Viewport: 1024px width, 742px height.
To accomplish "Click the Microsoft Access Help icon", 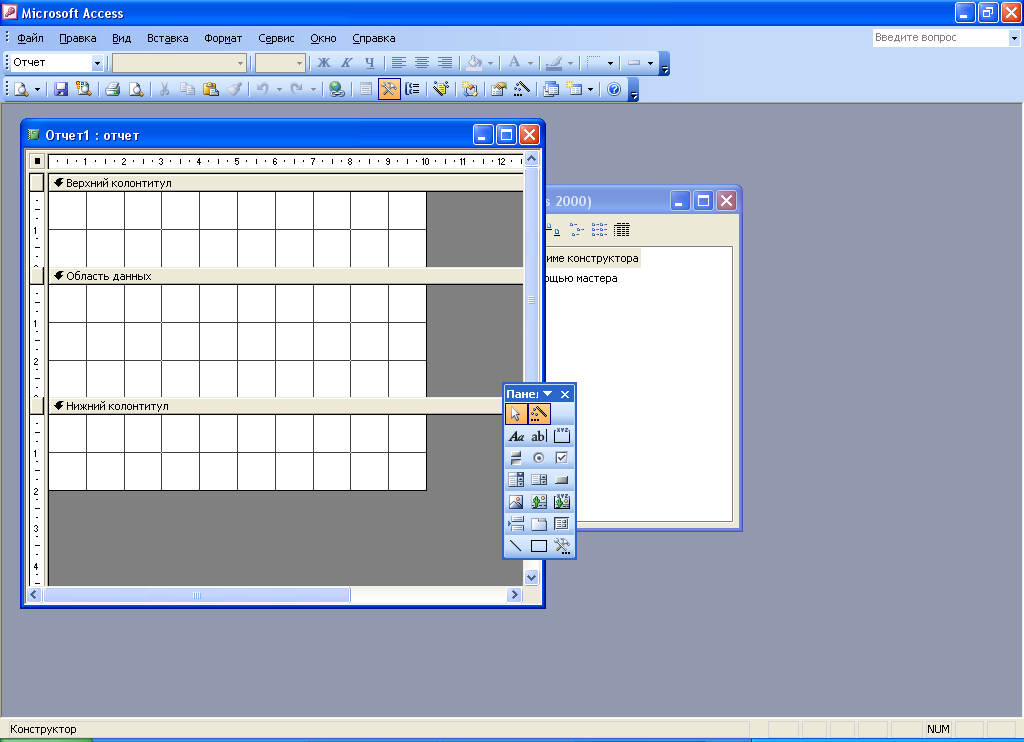I will 614,89.
